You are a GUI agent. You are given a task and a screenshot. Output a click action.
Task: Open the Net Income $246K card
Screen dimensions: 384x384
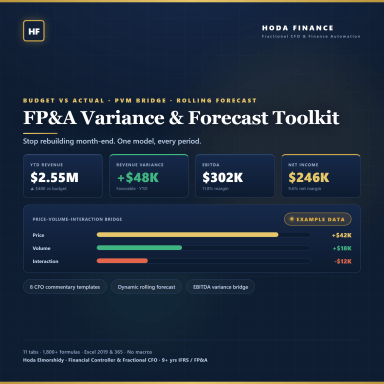point(321,176)
